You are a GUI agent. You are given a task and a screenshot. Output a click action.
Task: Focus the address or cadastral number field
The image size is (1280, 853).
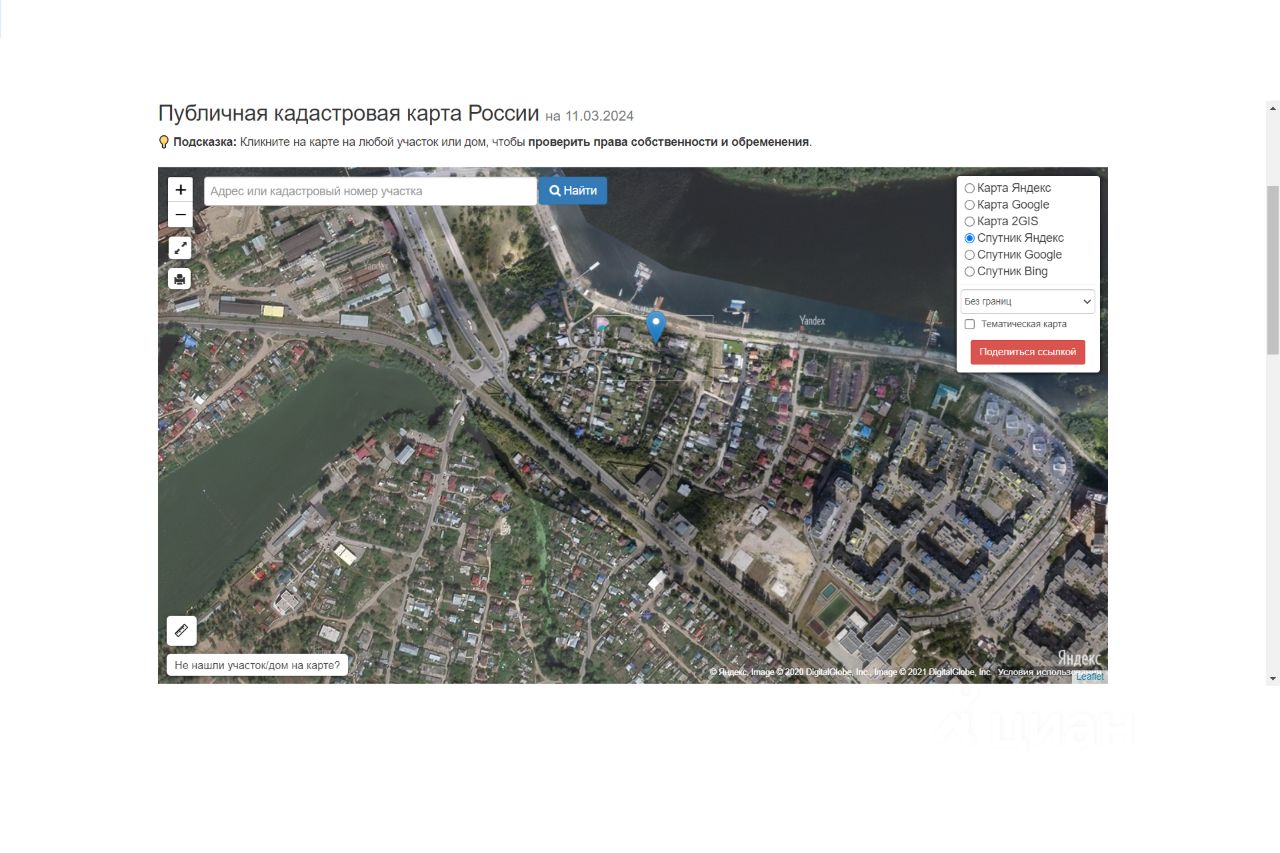pos(370,191)
